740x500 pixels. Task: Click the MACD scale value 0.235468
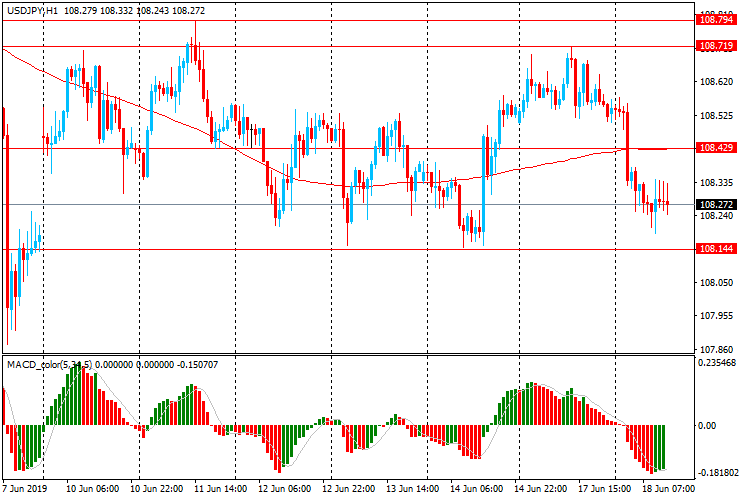click(x=717, y=363)
